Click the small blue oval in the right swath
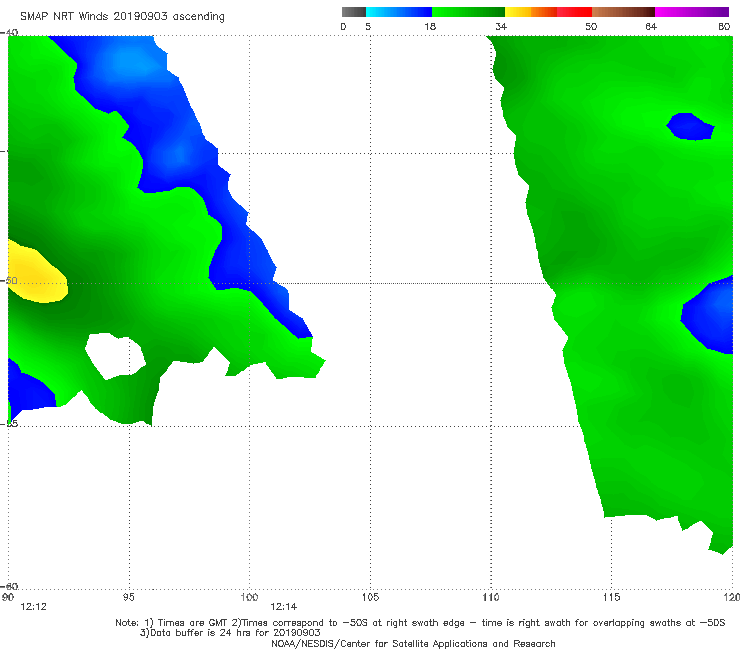 690,126
